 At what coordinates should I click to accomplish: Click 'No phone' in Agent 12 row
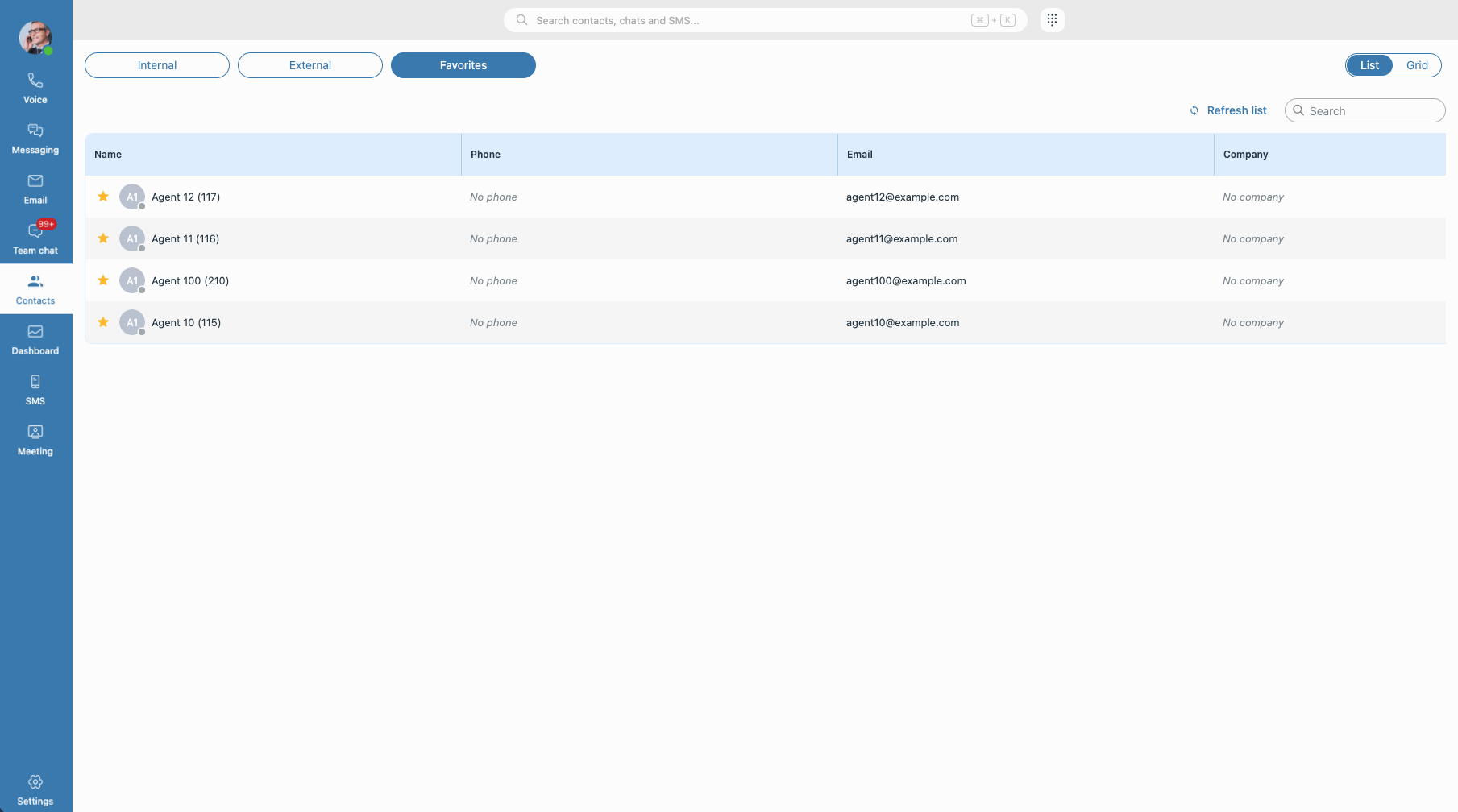coord(493,197)
